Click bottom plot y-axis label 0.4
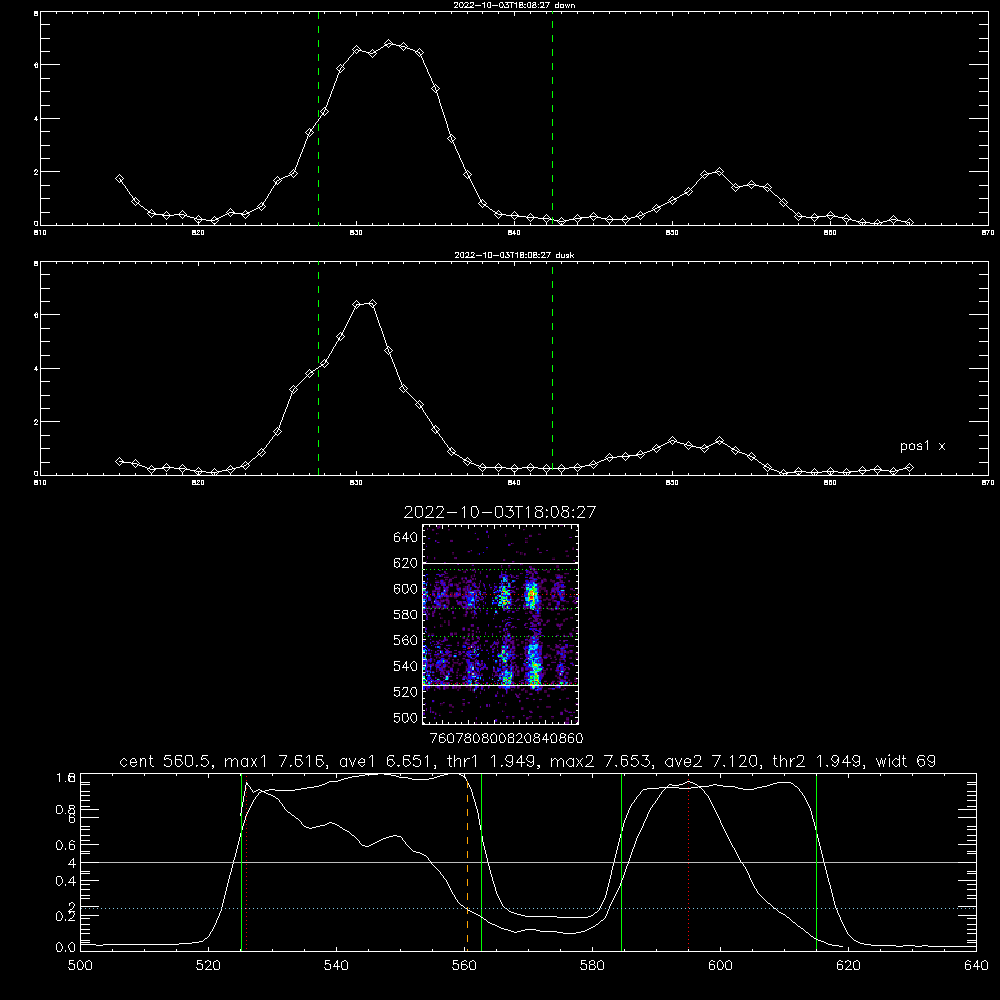The height and width of the screenshot is (1000, 1000). tap(66, 881)
